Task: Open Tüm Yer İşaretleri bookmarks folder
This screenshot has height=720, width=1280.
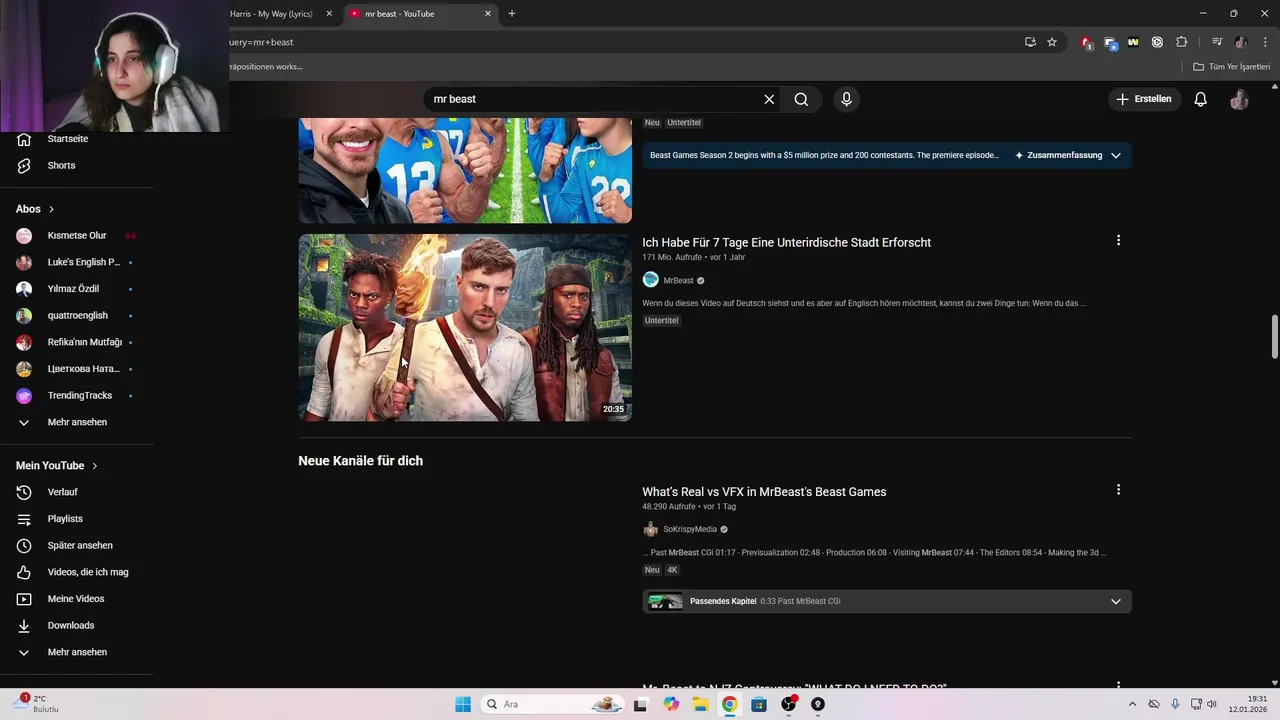Action: pyautogui.click(x=1232, y=66)
